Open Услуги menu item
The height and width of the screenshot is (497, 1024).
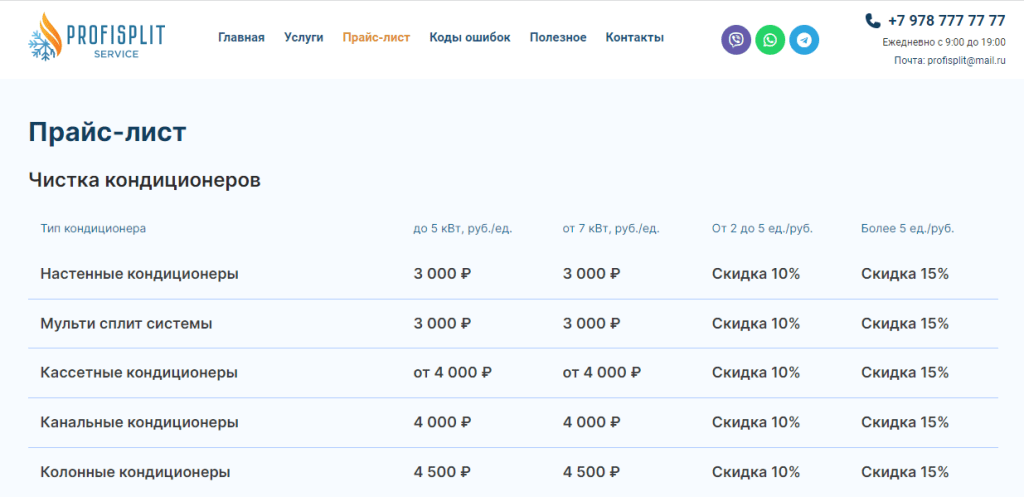click(303, 38)
